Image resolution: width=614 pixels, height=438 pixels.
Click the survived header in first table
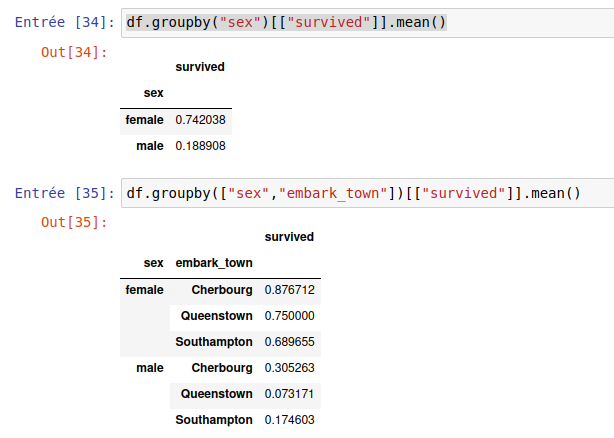200,67
